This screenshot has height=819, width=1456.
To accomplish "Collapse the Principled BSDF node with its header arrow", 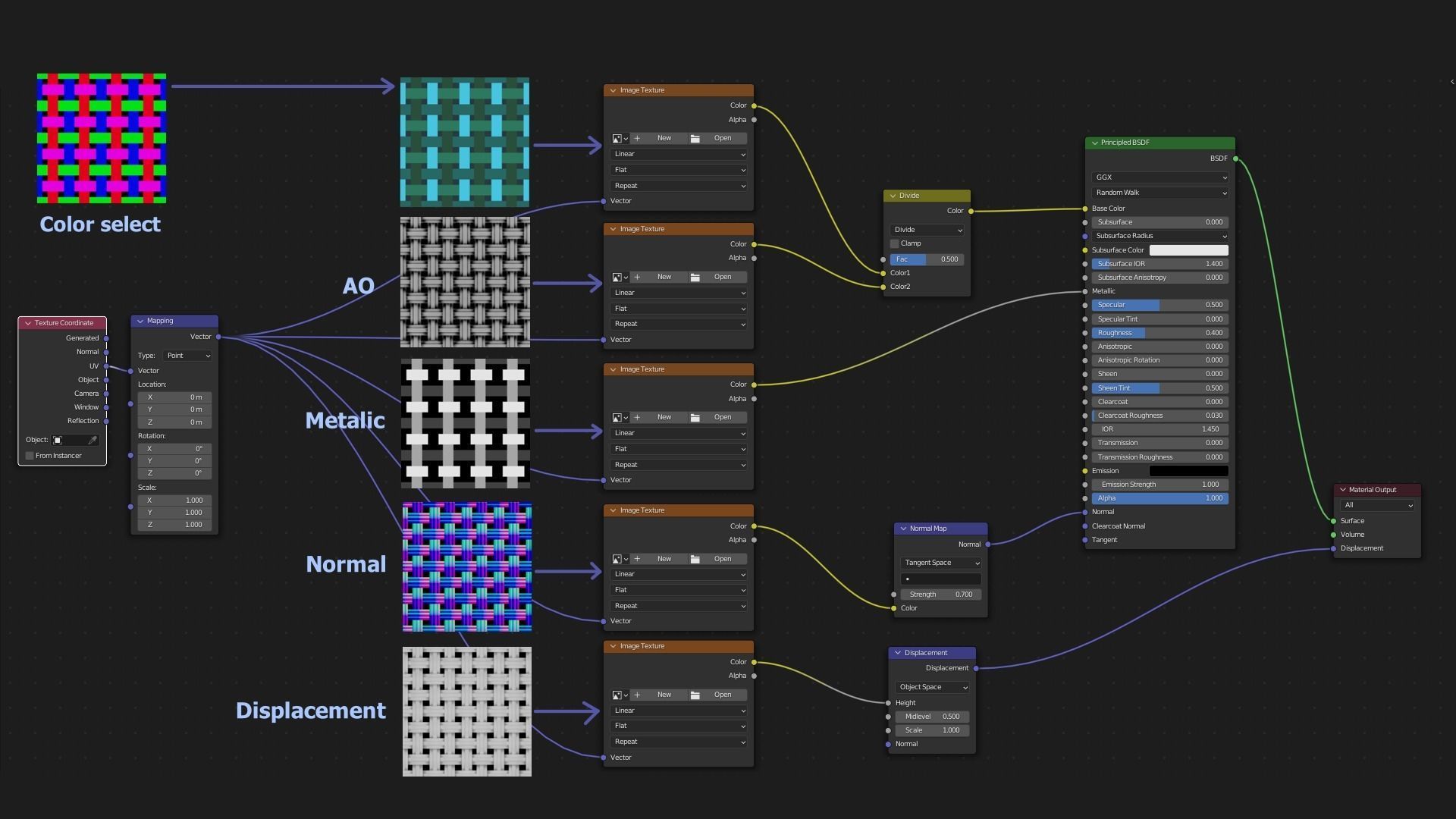I will (1094, 143).
